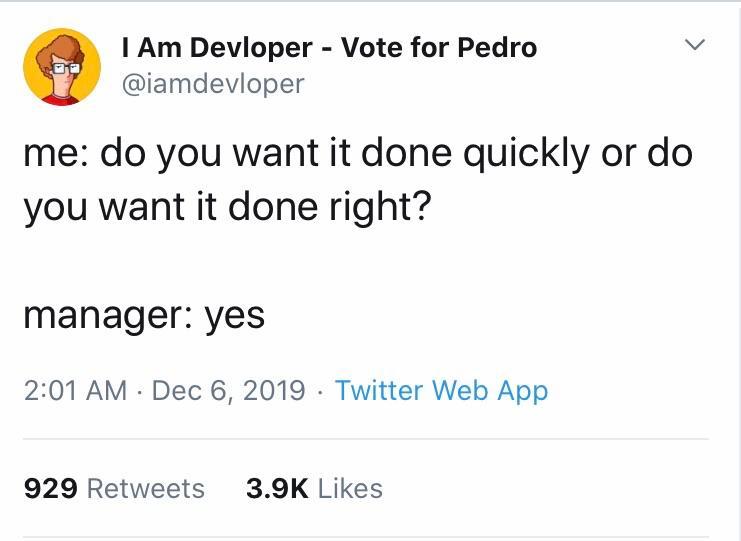Click the Dec 6, 2019 date

tap(229, 390)
